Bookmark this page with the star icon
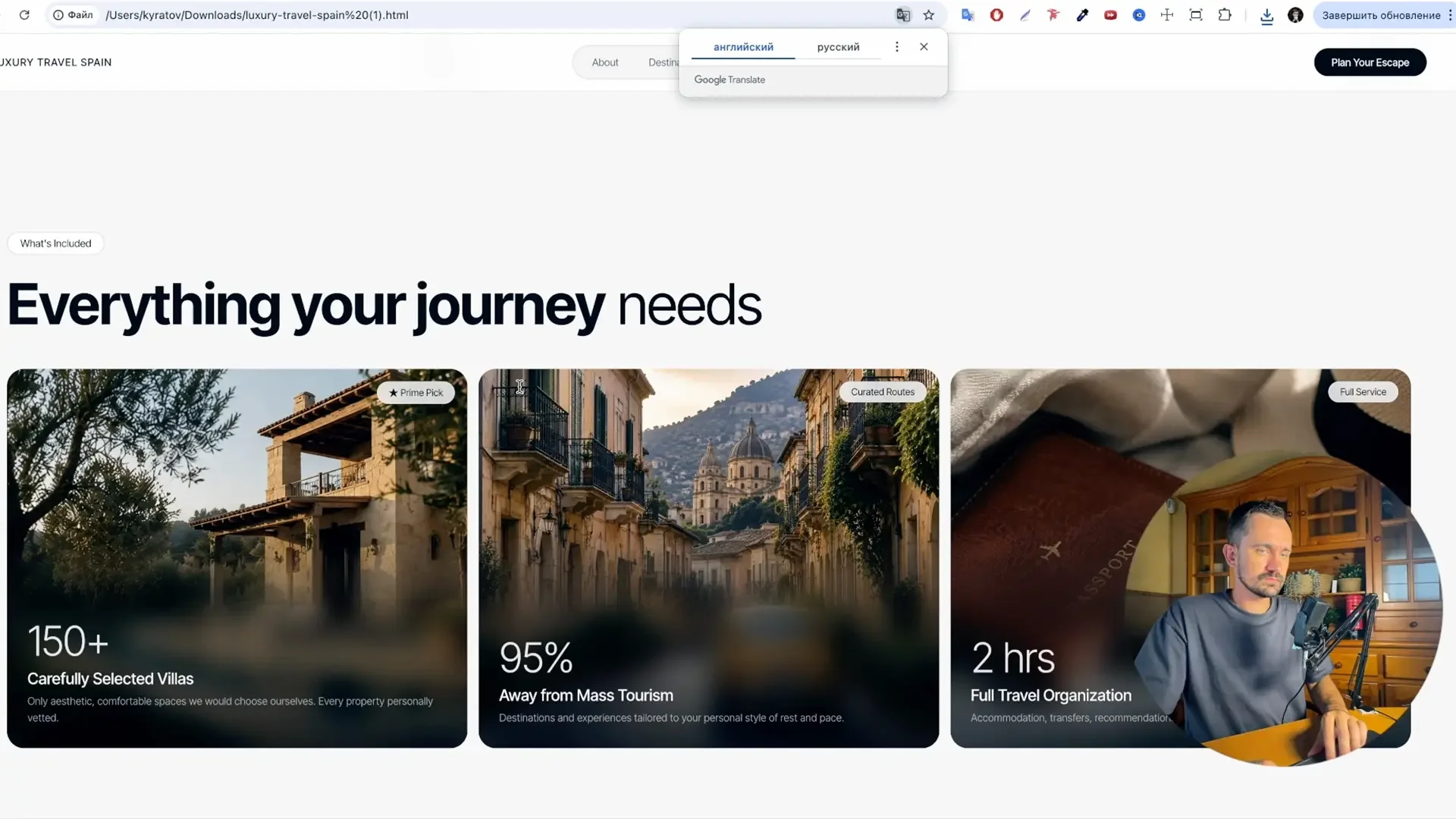The image size is (1456, 819). click(929, 15)
